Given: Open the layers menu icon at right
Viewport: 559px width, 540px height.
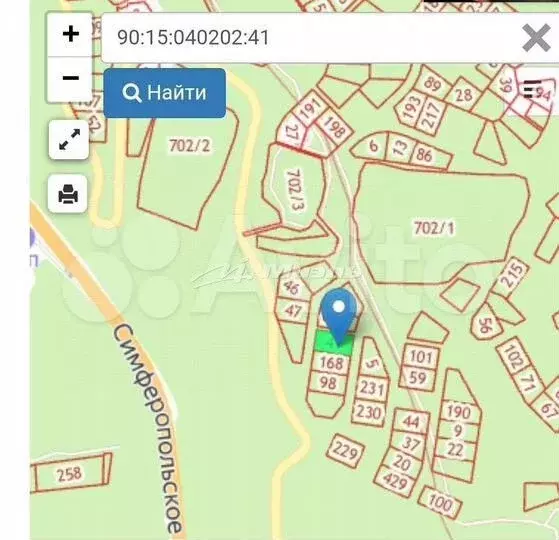Looking at the screenshot, I should (532, 89).
